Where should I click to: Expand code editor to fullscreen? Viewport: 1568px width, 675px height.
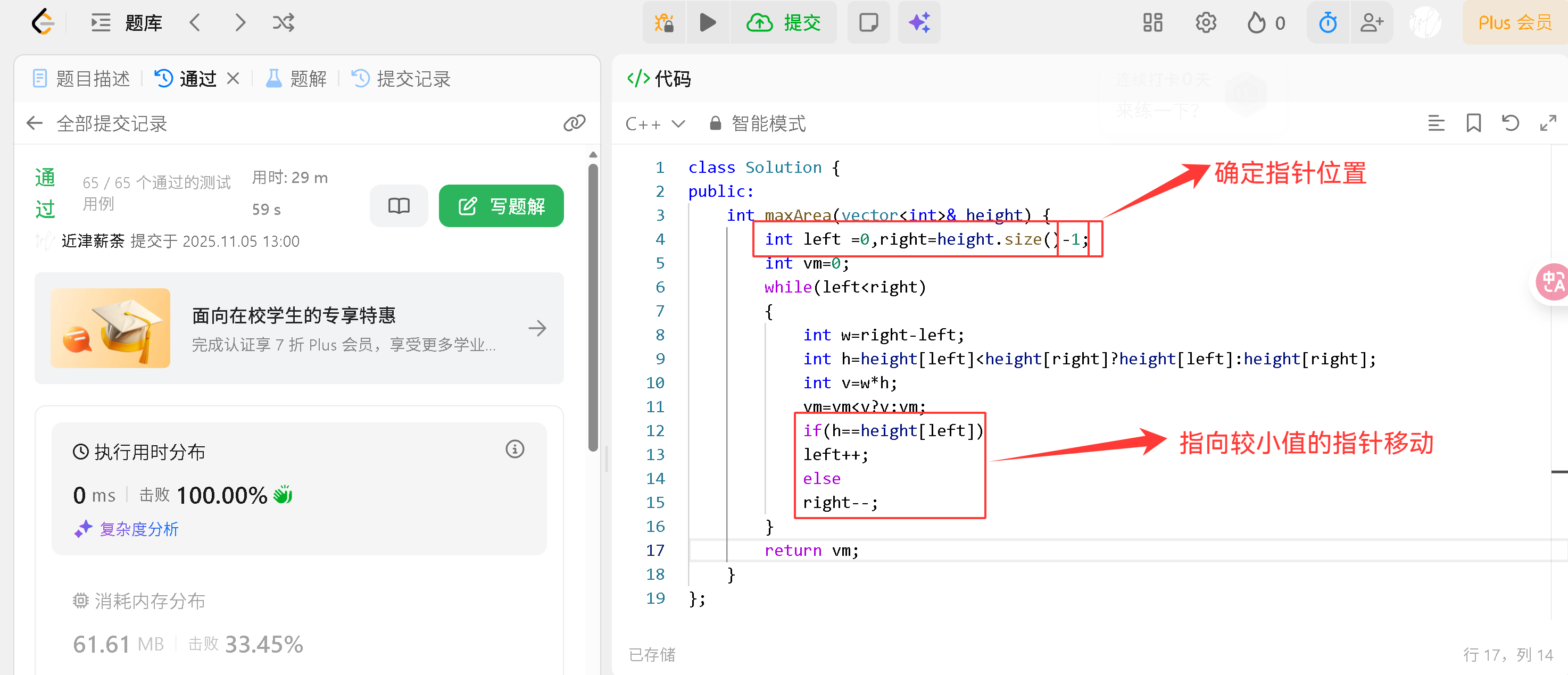pos(1547,123)
